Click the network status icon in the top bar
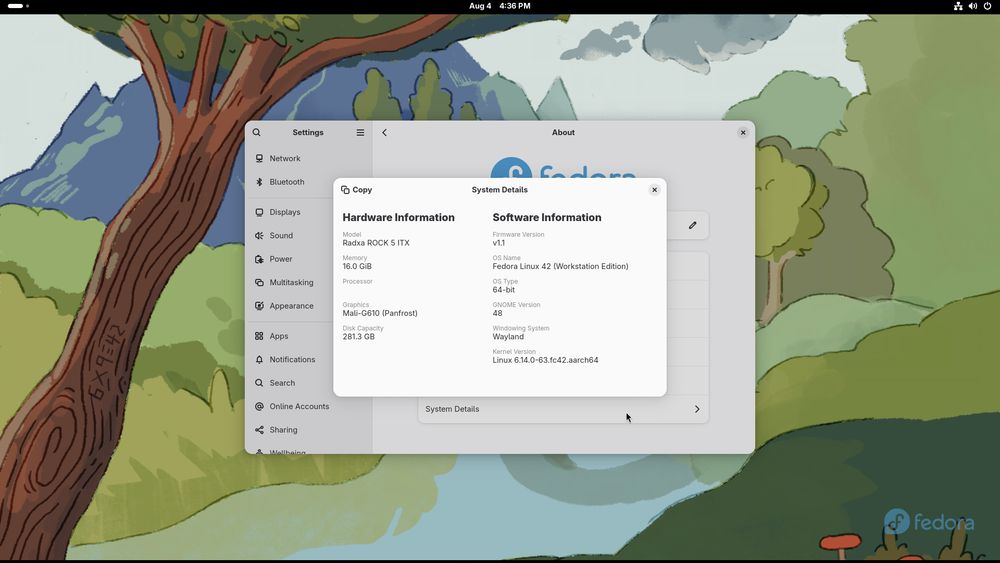 [x=958, y=6]
